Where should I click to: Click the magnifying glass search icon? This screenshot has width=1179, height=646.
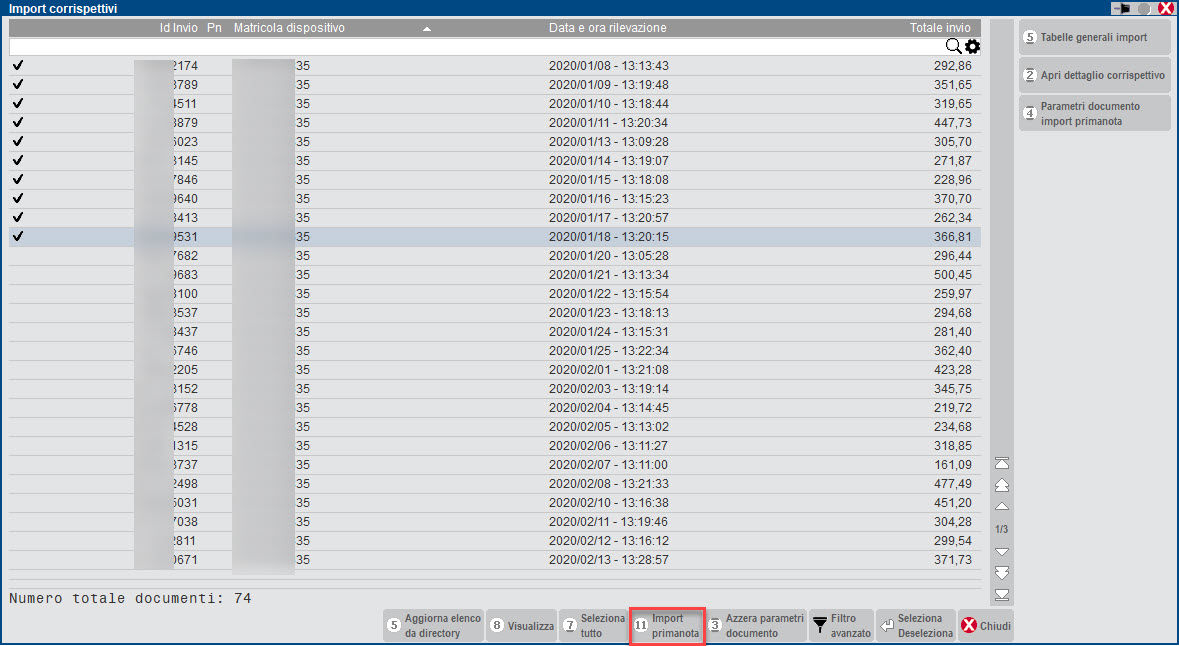pos(953,47)
